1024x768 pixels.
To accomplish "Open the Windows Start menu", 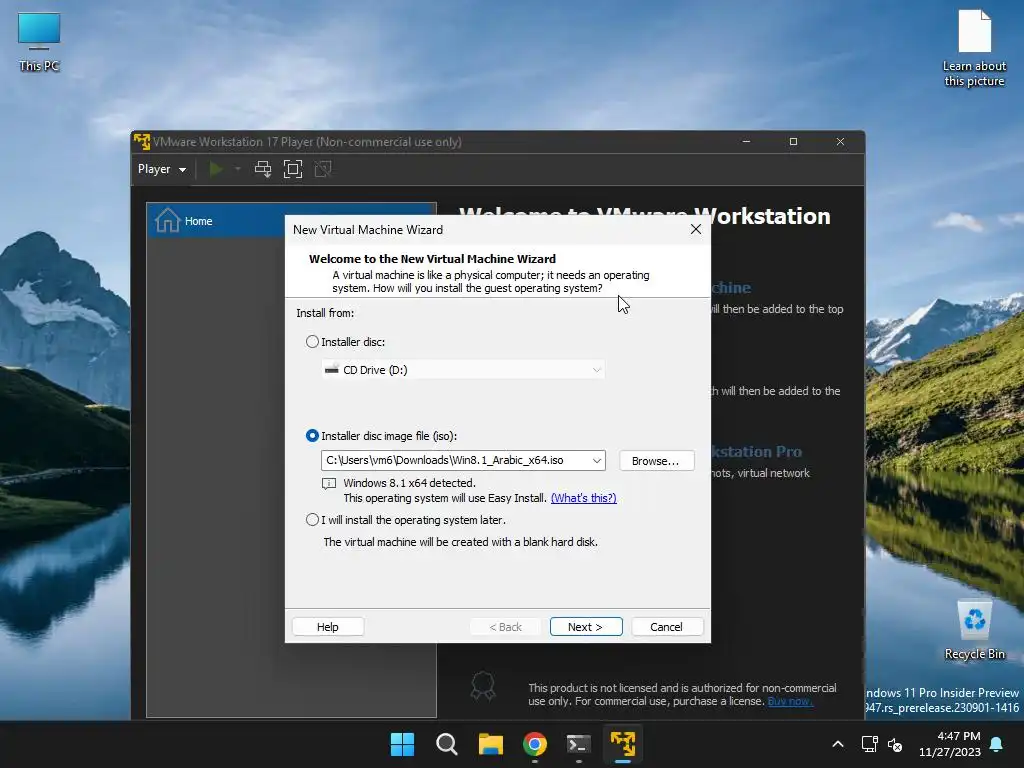I will click(402, 744).
